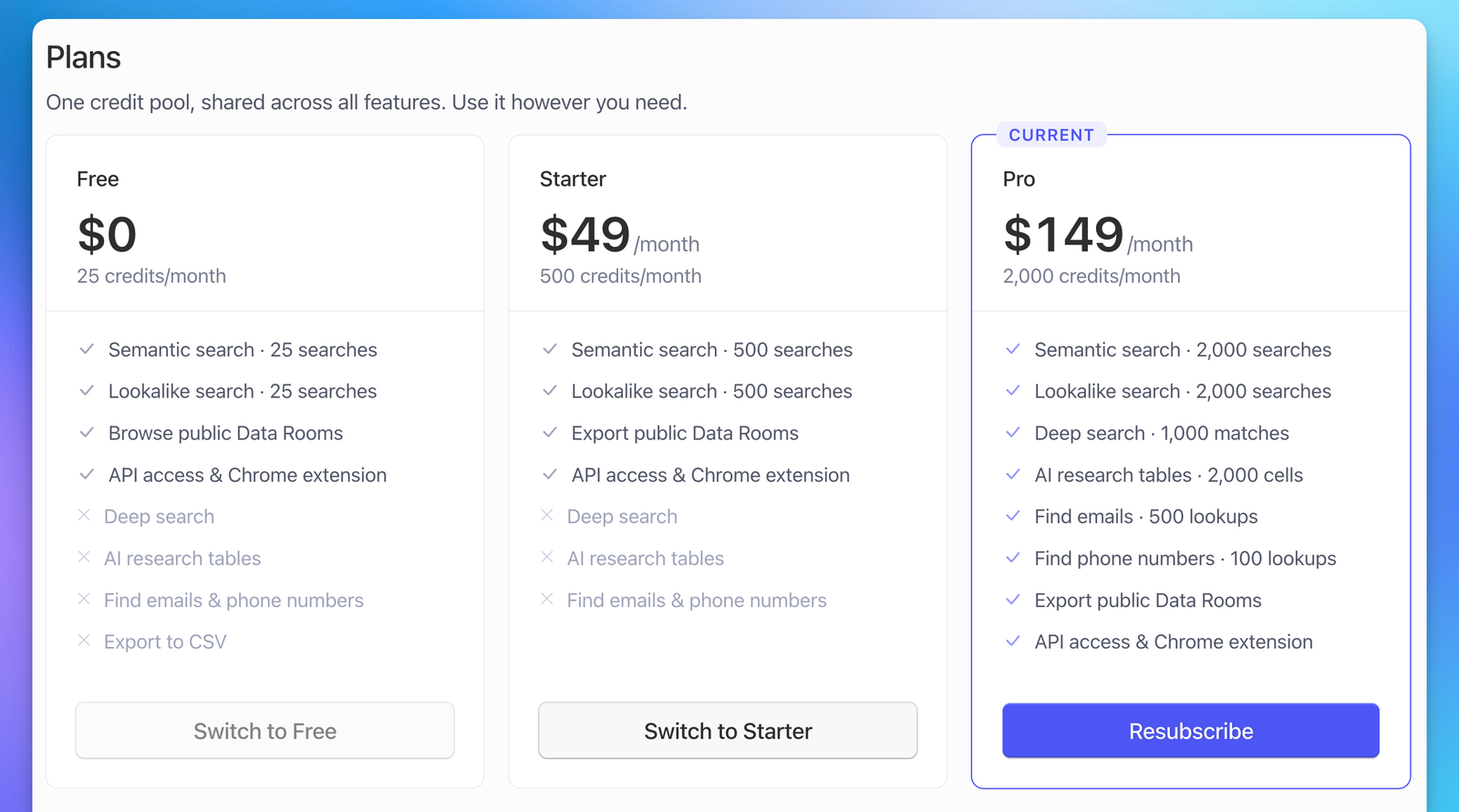
Task: Click the checkmark next to API access on Pro plan
Action: pos(1013,641)
